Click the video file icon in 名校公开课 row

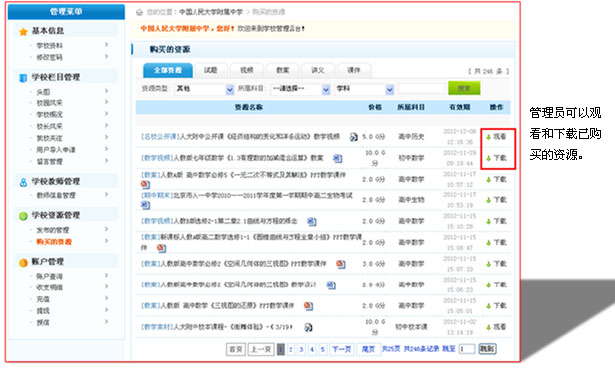pyautogui.click(x=353, y=137)
